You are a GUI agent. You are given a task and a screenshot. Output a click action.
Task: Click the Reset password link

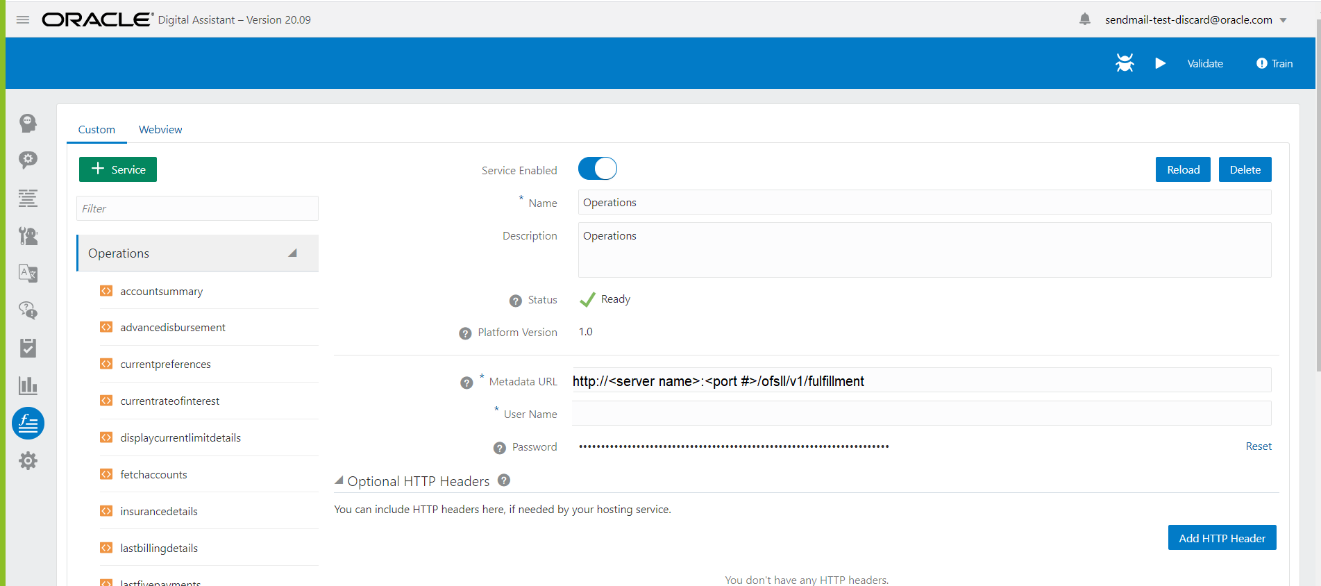coord(1259,446)
